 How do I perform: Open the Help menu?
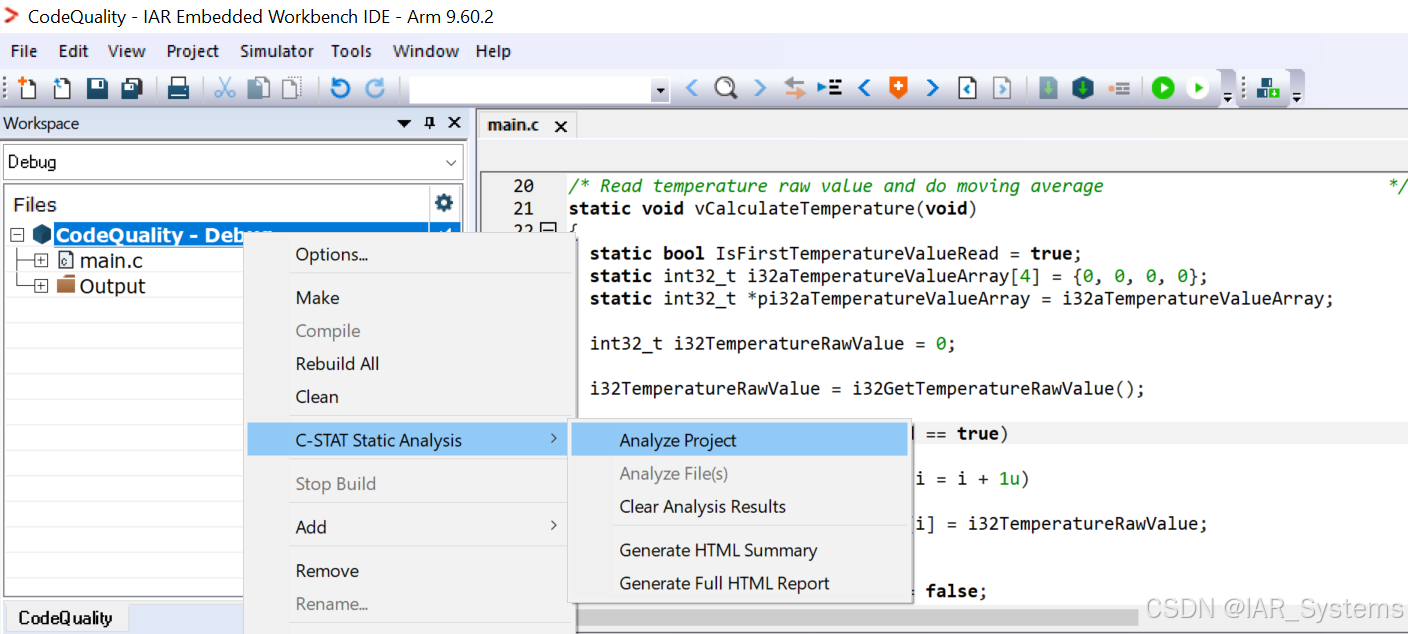(x=493, y=51)
